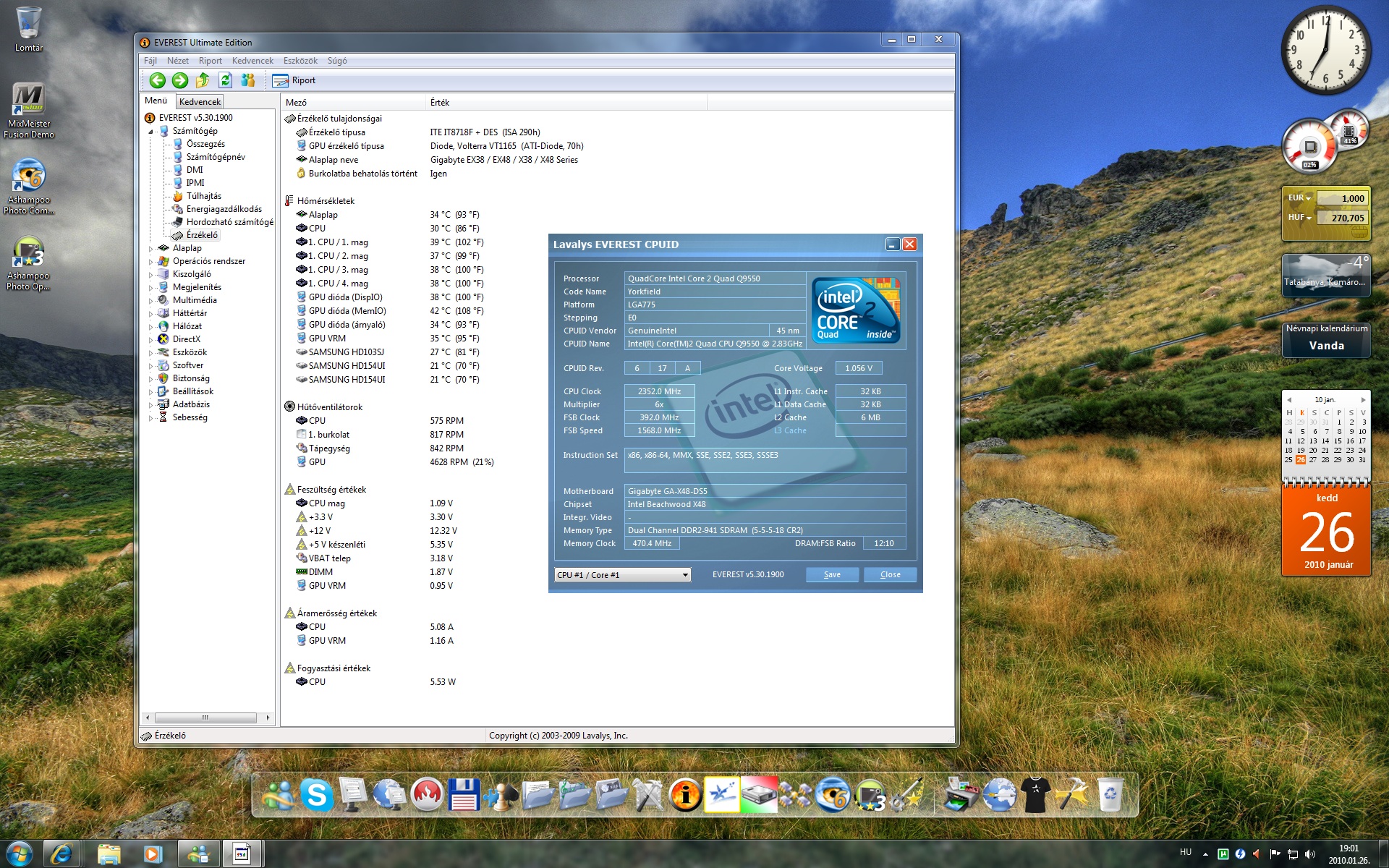Viewport: 1389px width, 868px height.
Task: Go to previous month in calendar gadget
Action: point(1288,399)
